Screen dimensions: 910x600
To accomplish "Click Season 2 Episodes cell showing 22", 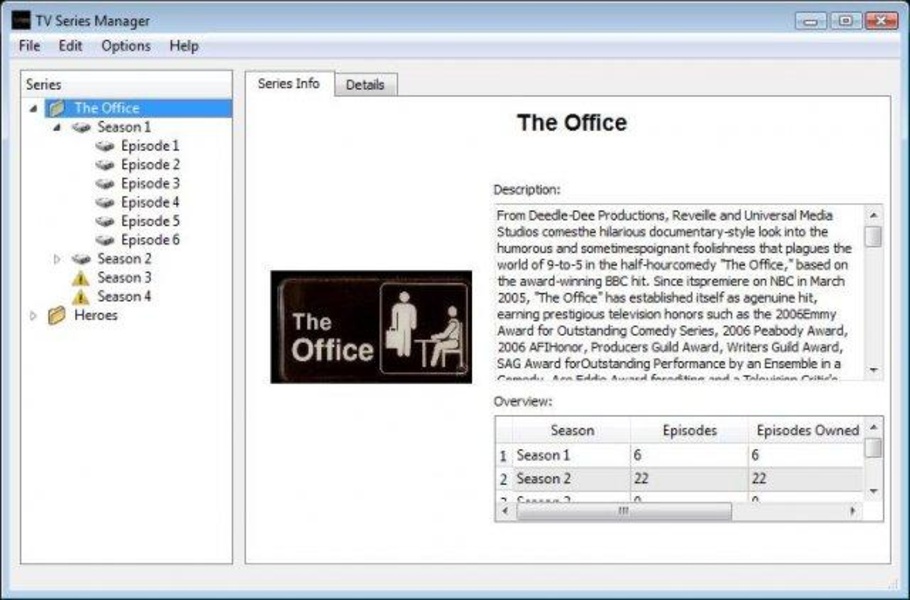I will pyautogui.click(x=689, y=479).
